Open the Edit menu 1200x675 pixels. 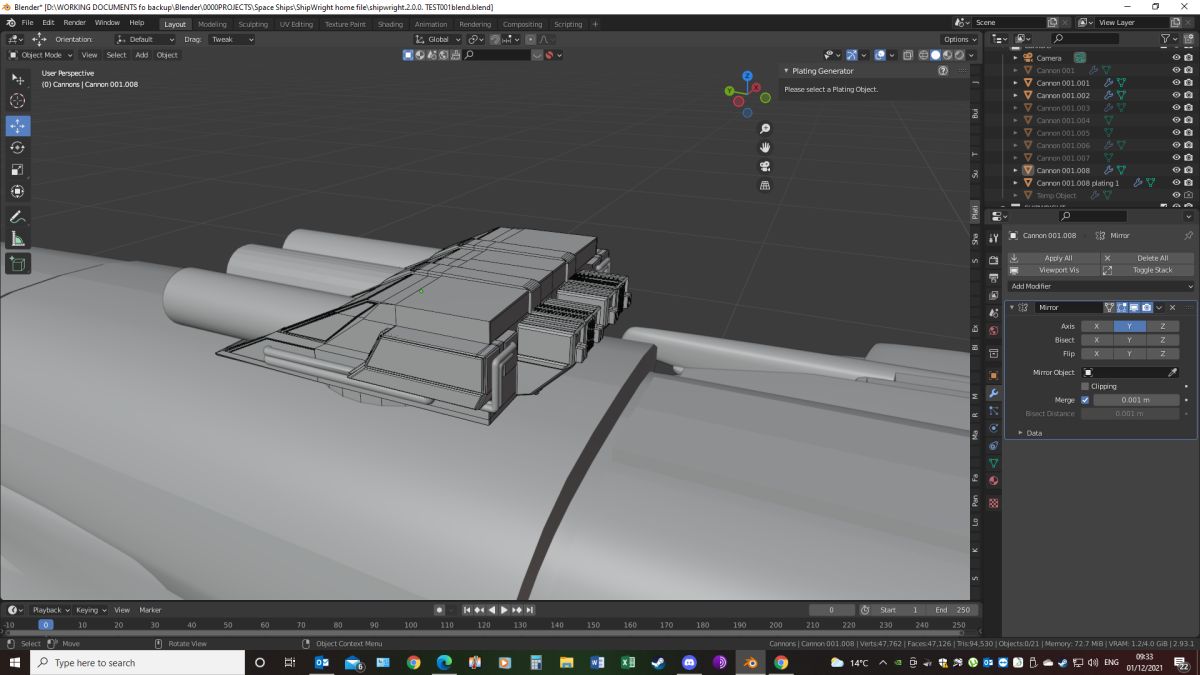[48, 23]
